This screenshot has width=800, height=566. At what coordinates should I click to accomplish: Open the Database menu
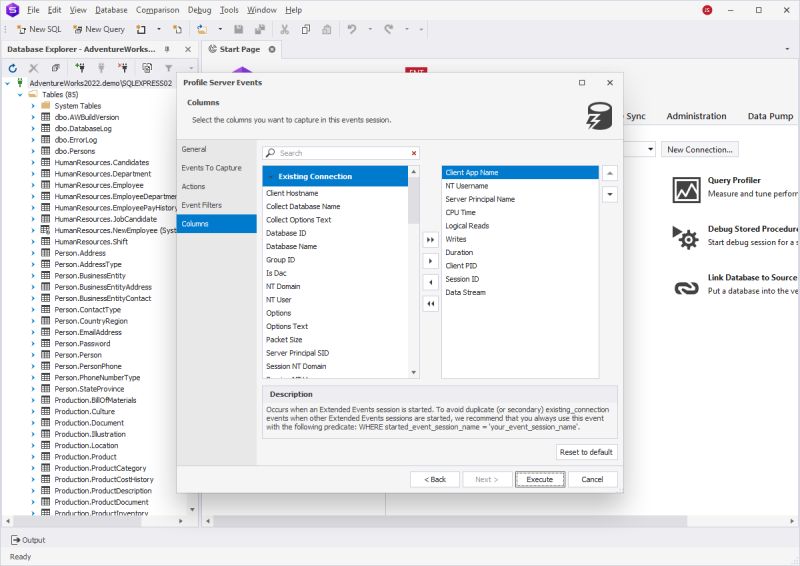[x=111, y=10]
